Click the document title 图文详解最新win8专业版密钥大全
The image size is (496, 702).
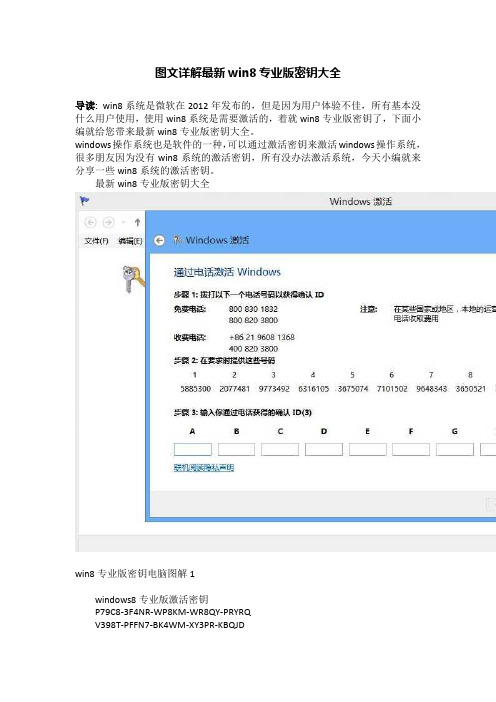pos(248,73)
